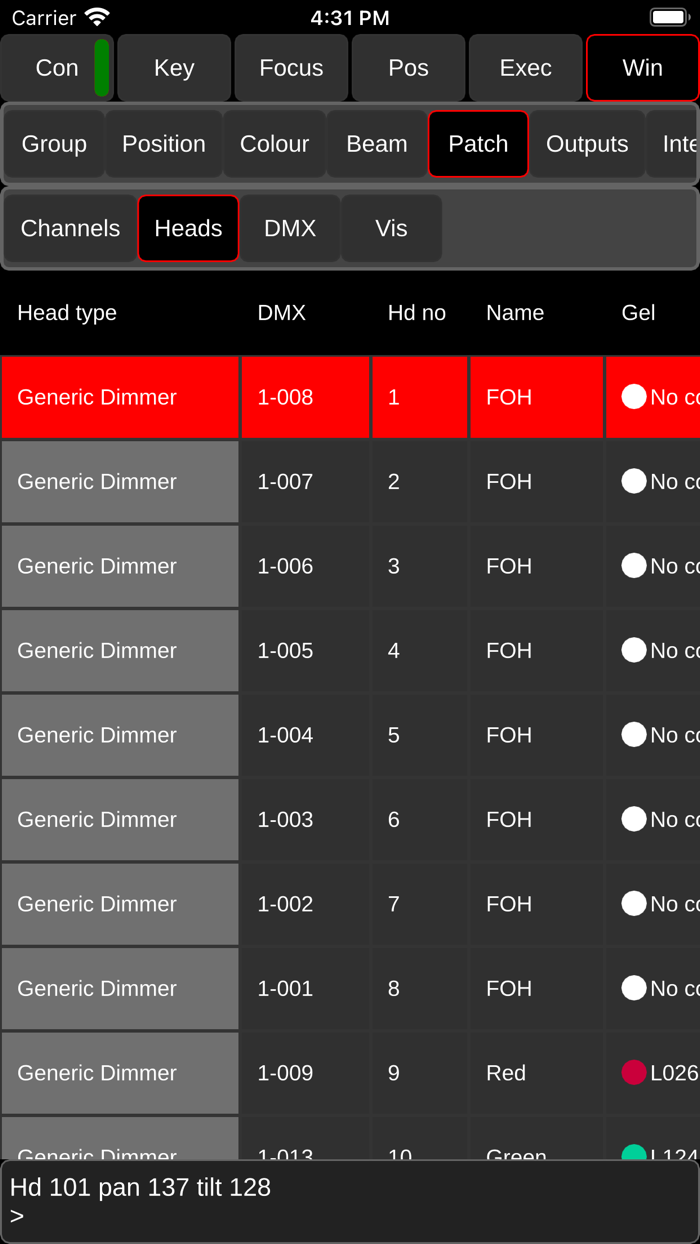The image size is (700, 1244).
Task: Open the Colour attribute page
Action: [274, 143]
